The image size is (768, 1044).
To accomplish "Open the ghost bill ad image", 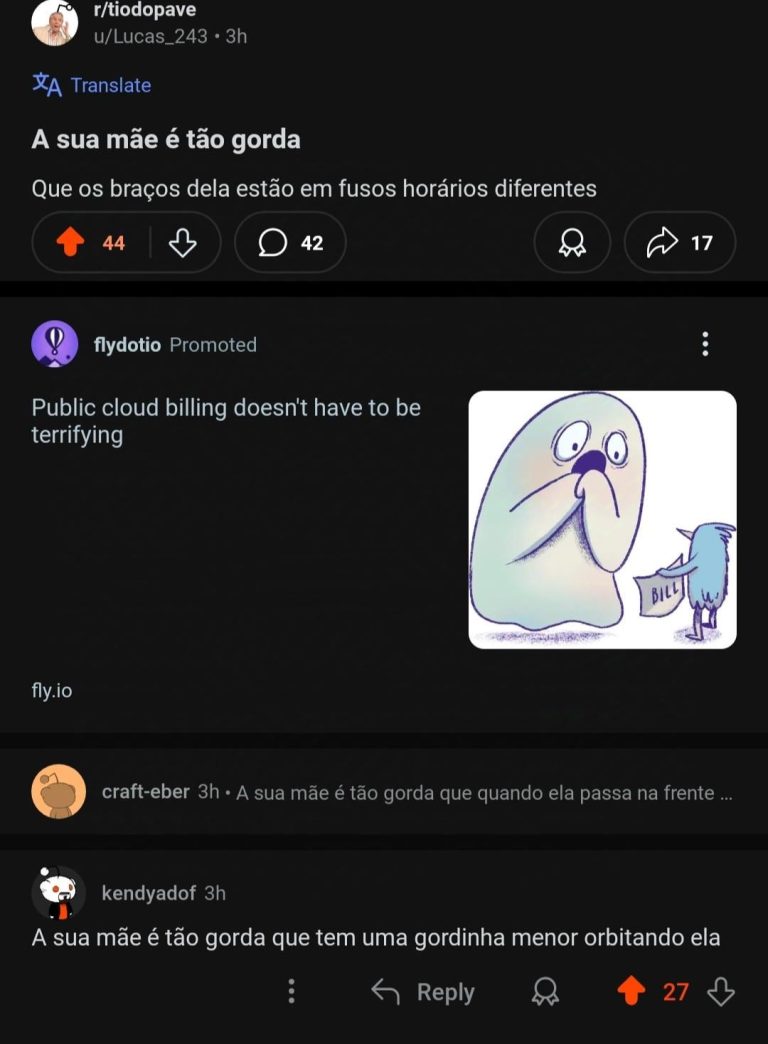I will [602, 519].
